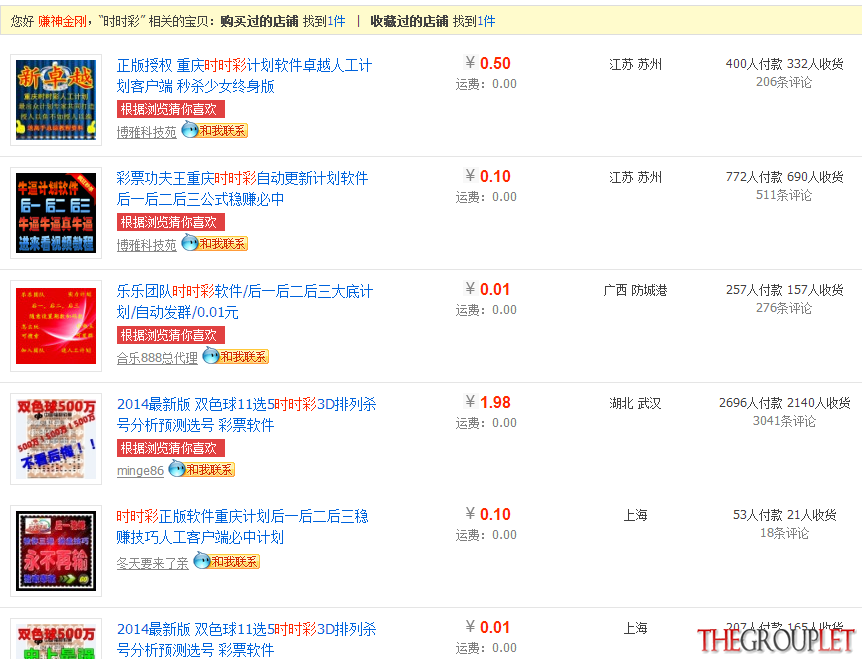Contact seller minge86 via chat icon

coord(202,469)
